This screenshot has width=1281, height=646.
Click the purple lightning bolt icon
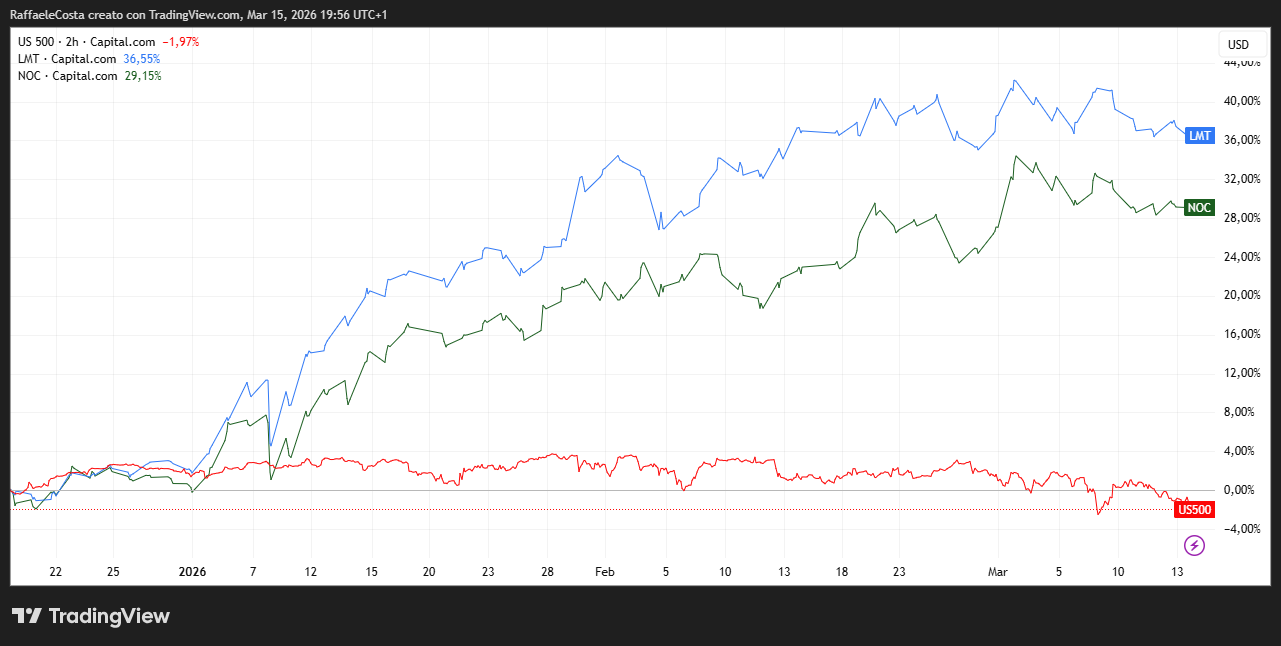(x=1194, y=545)
